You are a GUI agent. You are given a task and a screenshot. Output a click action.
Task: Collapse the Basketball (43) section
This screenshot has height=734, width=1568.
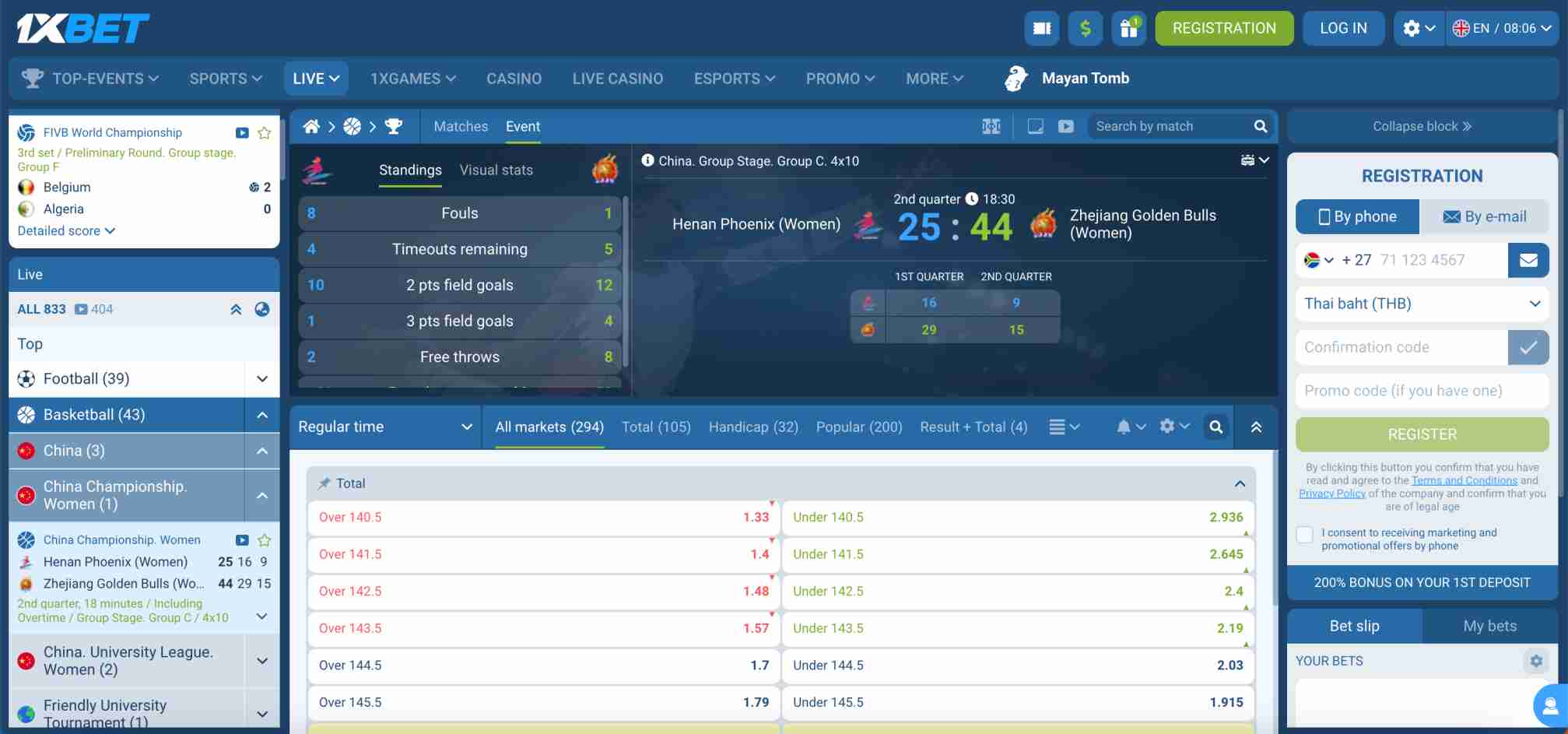coord(261,414)
